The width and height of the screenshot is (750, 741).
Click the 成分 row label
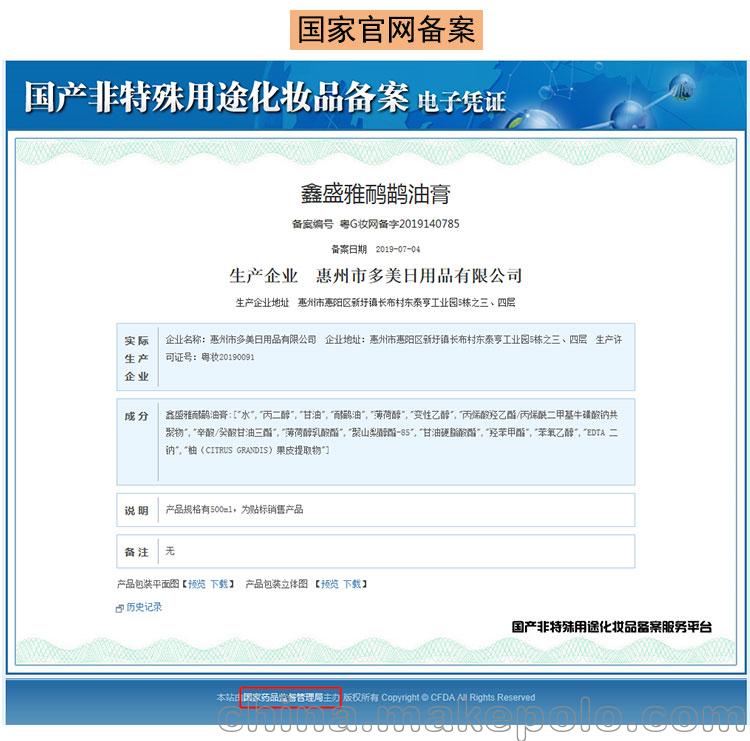click(x=136, y=416)
